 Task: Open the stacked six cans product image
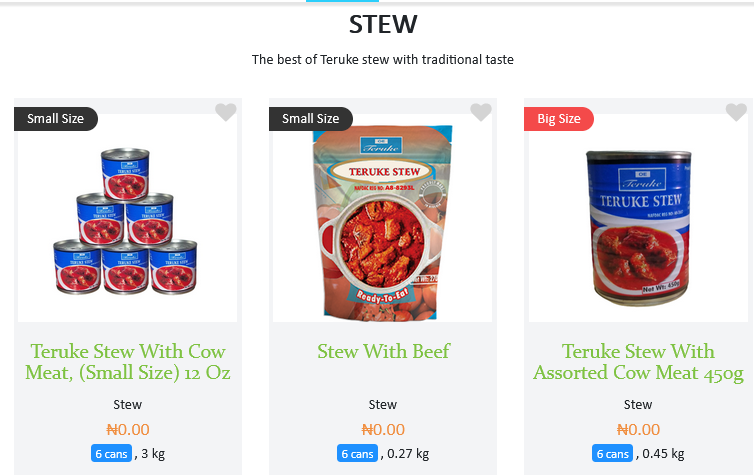tap(127, 218)
